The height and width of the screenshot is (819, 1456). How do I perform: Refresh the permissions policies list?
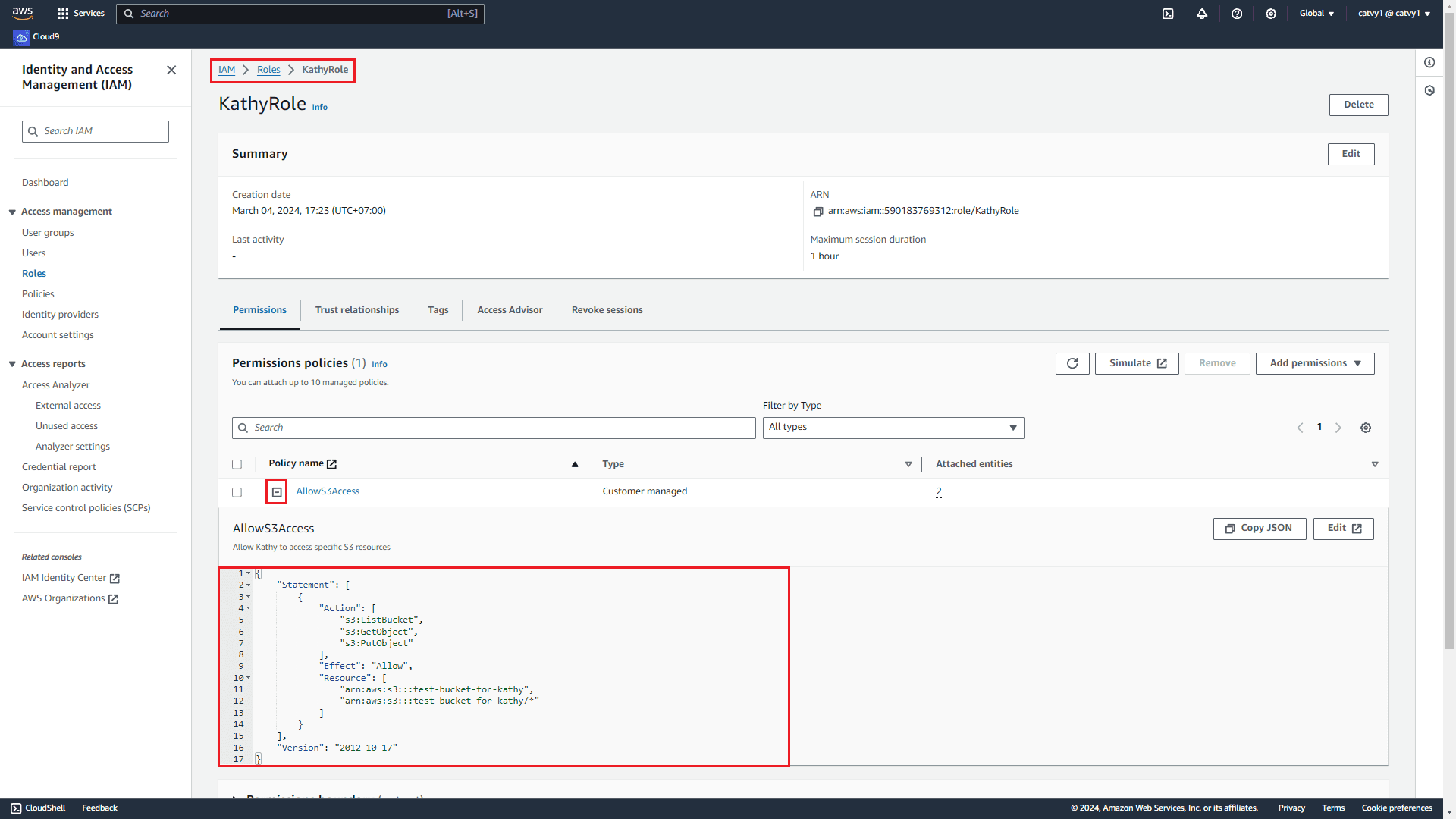point(1072,363)
